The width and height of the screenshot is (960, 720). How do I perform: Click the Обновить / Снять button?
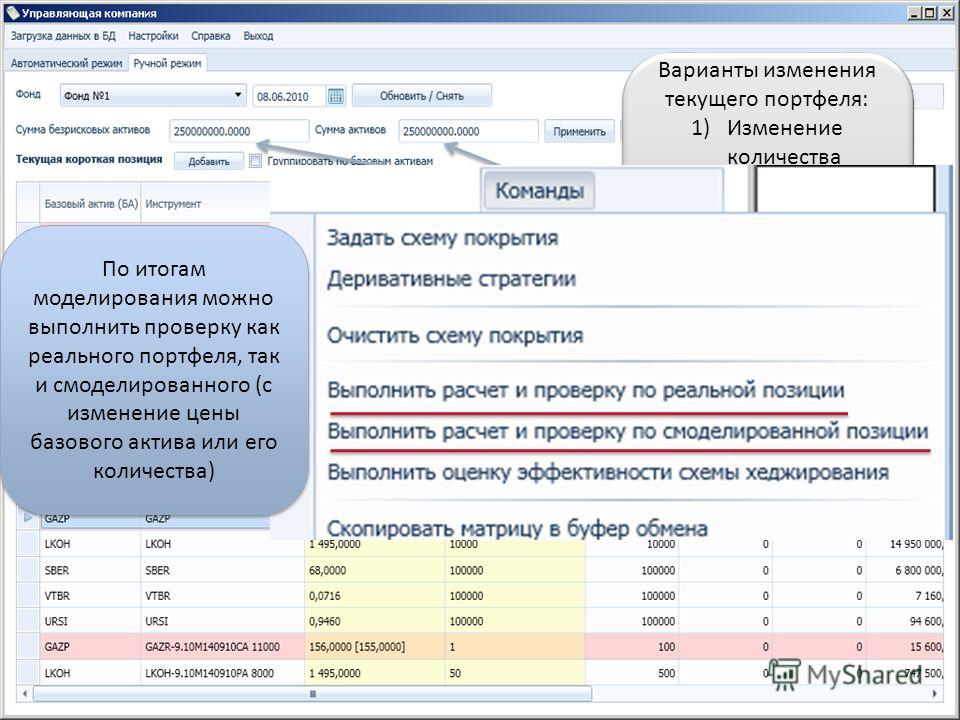422,96
